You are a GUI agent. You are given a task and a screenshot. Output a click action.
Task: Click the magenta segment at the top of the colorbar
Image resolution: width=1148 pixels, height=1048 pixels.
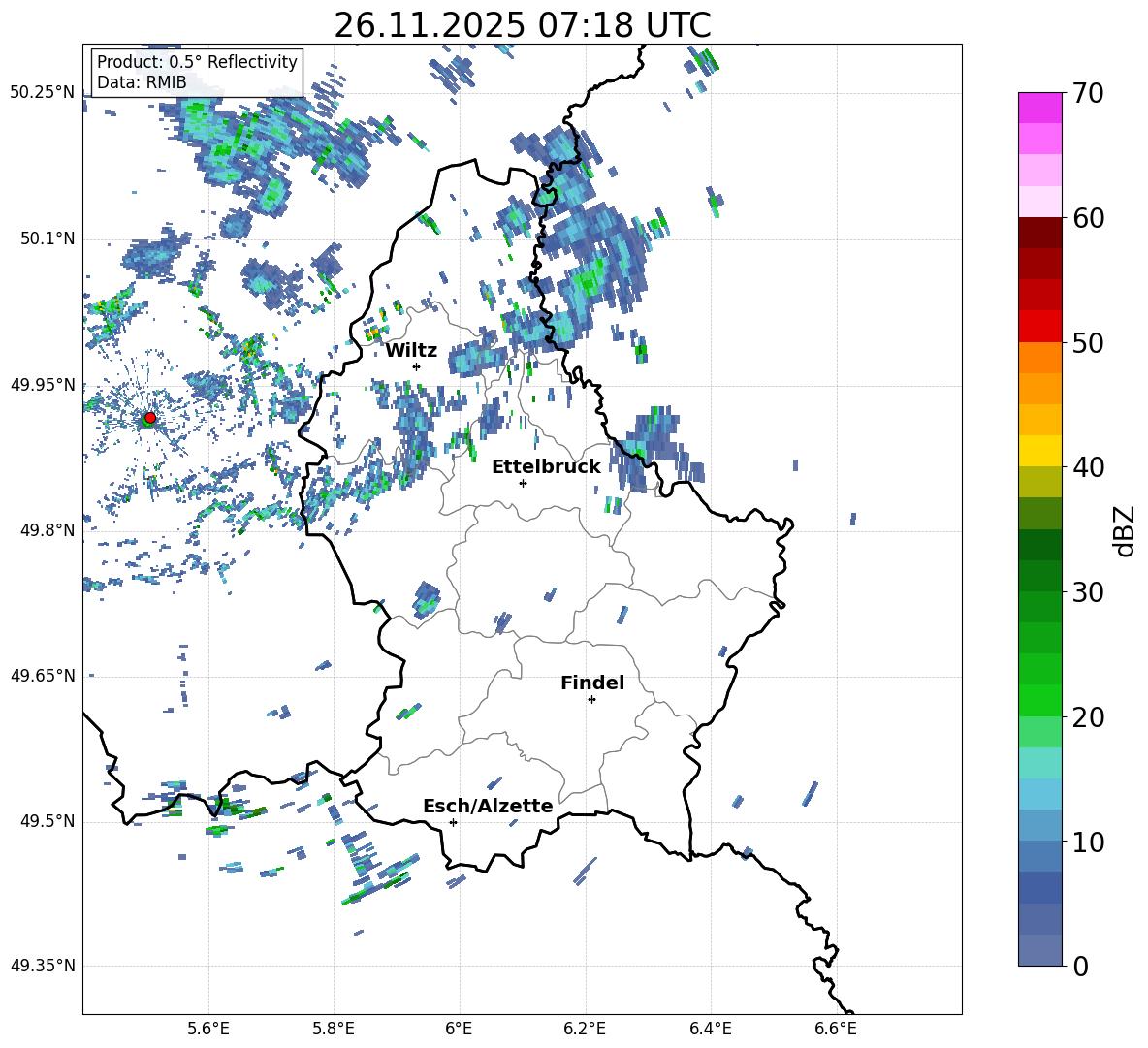tap(1039, 108)
